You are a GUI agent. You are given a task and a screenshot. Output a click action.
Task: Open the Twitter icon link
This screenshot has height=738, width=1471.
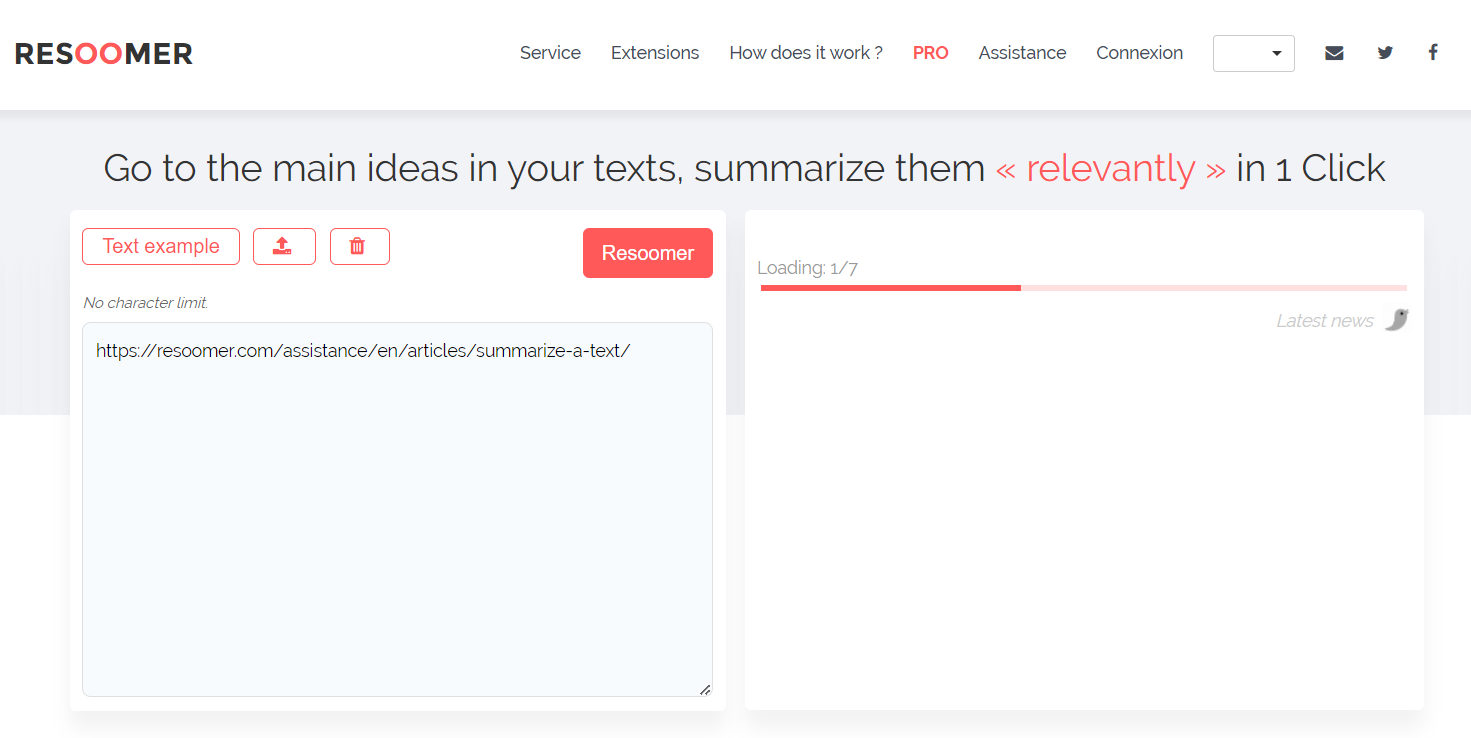pyautogui.click(x=1385, y=53)
